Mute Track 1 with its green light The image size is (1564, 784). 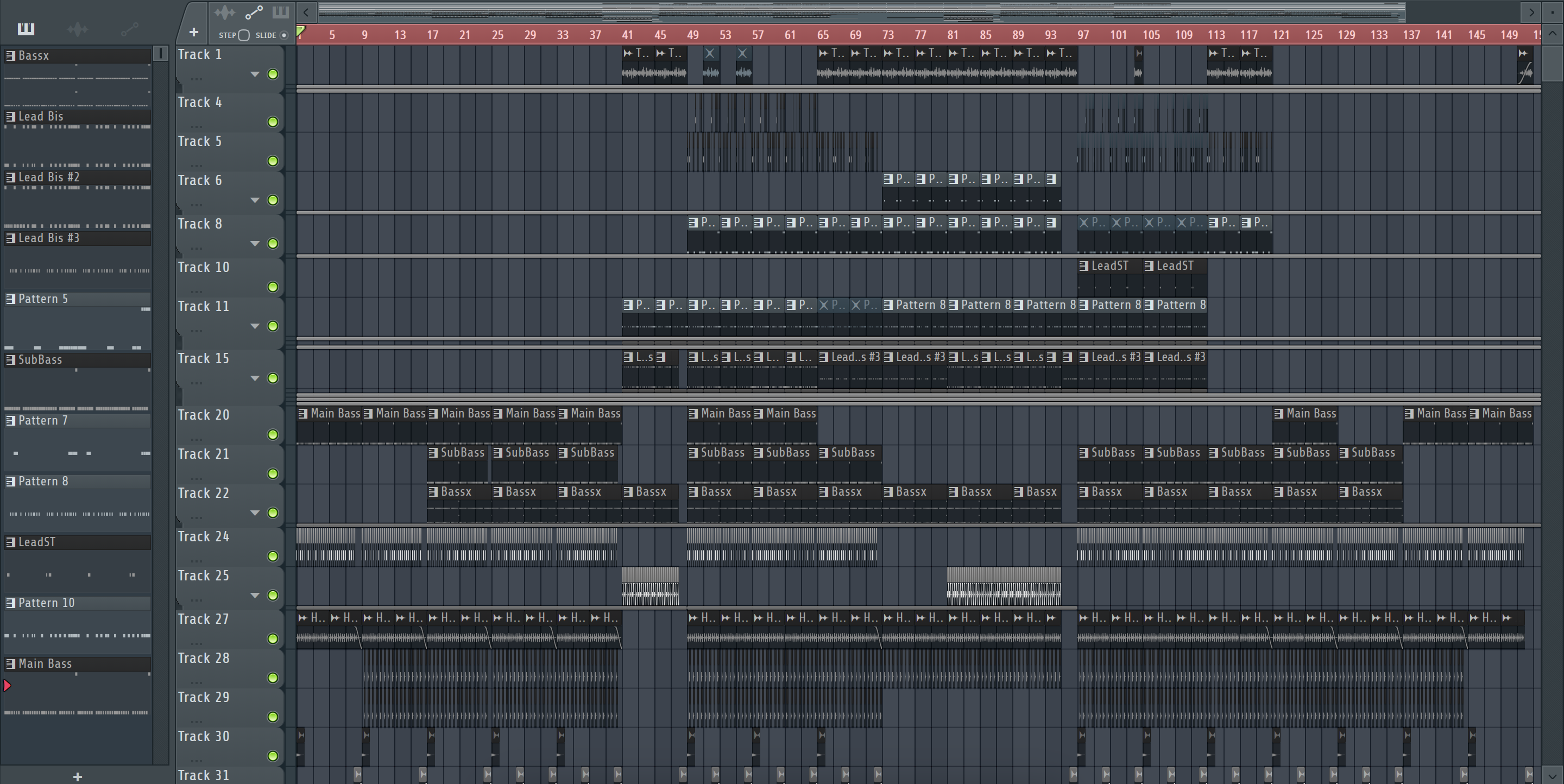coord(273,74)
